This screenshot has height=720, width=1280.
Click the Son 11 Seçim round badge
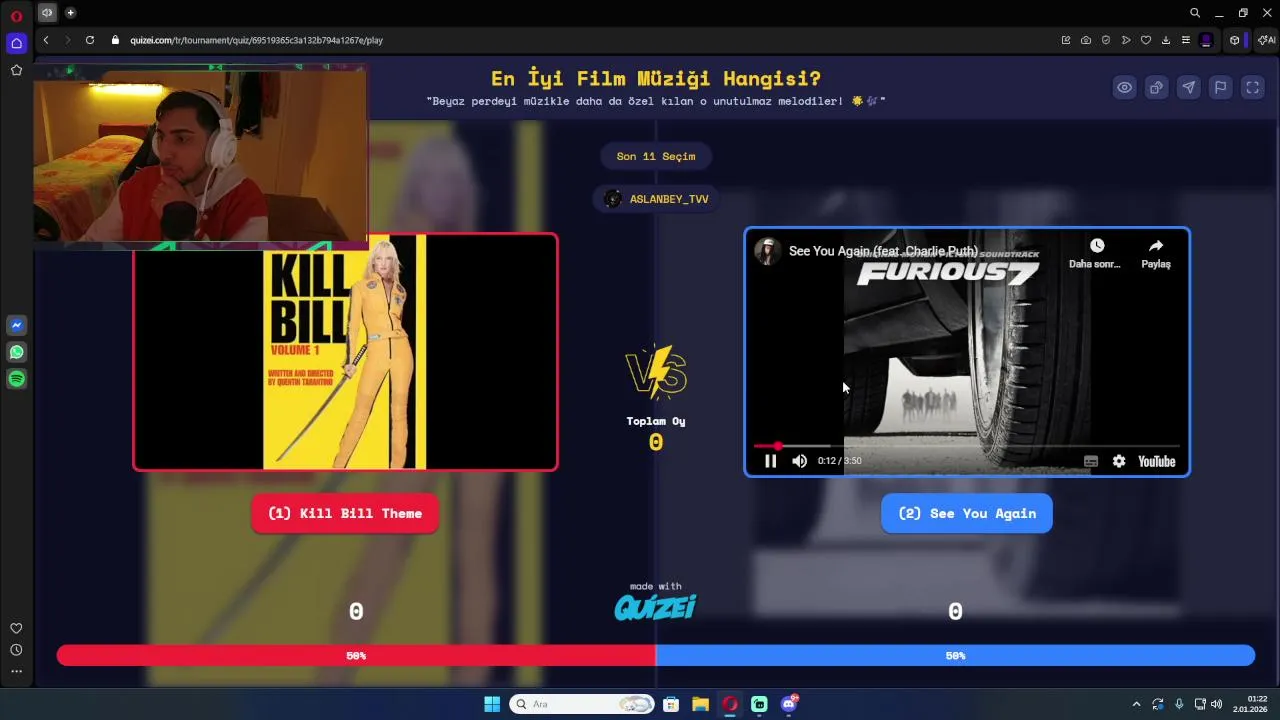click(655, 156)
